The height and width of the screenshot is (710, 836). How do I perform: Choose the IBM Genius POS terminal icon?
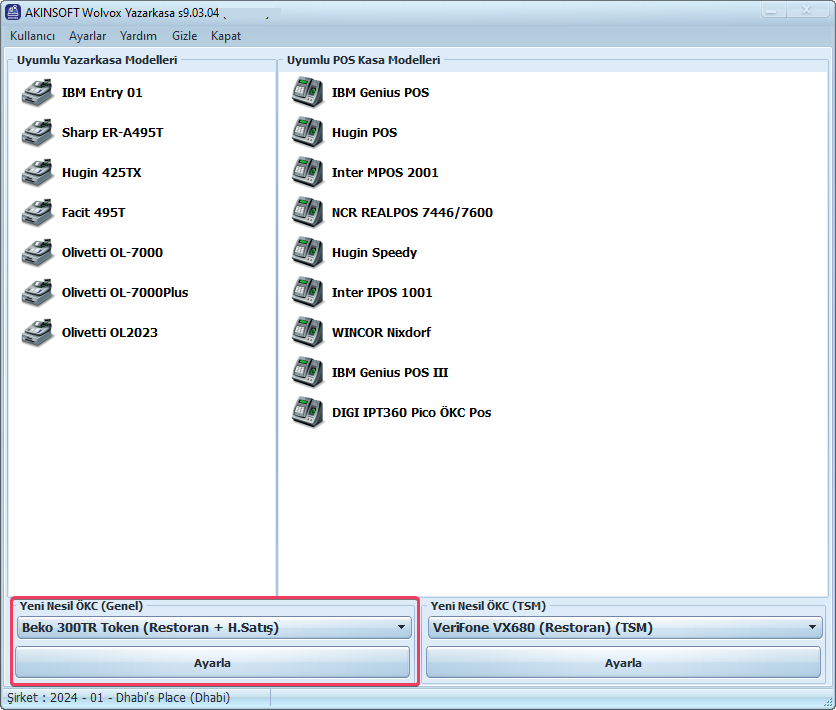(x=307, y=93)
